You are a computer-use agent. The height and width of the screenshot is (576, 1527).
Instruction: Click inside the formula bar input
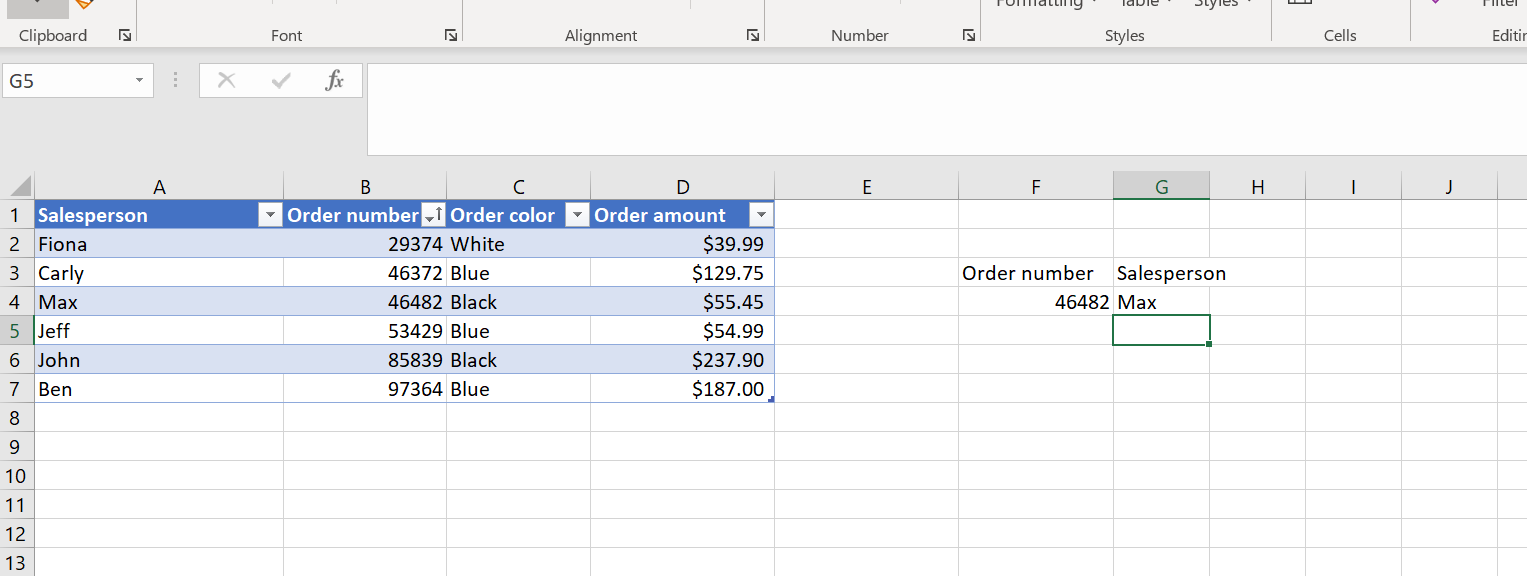coord(940,110)
